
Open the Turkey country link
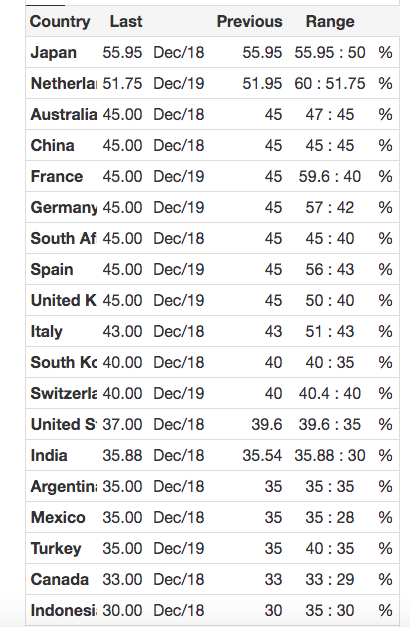(56, 548)
